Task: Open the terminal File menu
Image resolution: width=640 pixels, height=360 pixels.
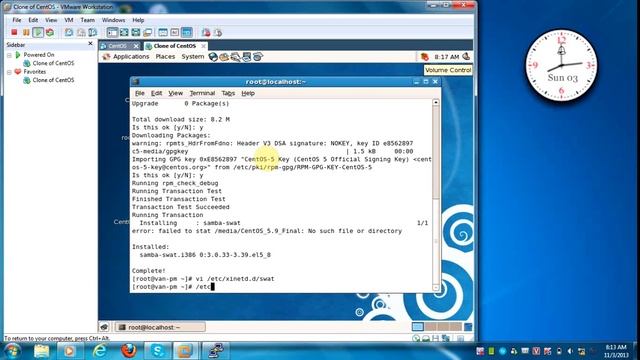Action: coord(140,93)
